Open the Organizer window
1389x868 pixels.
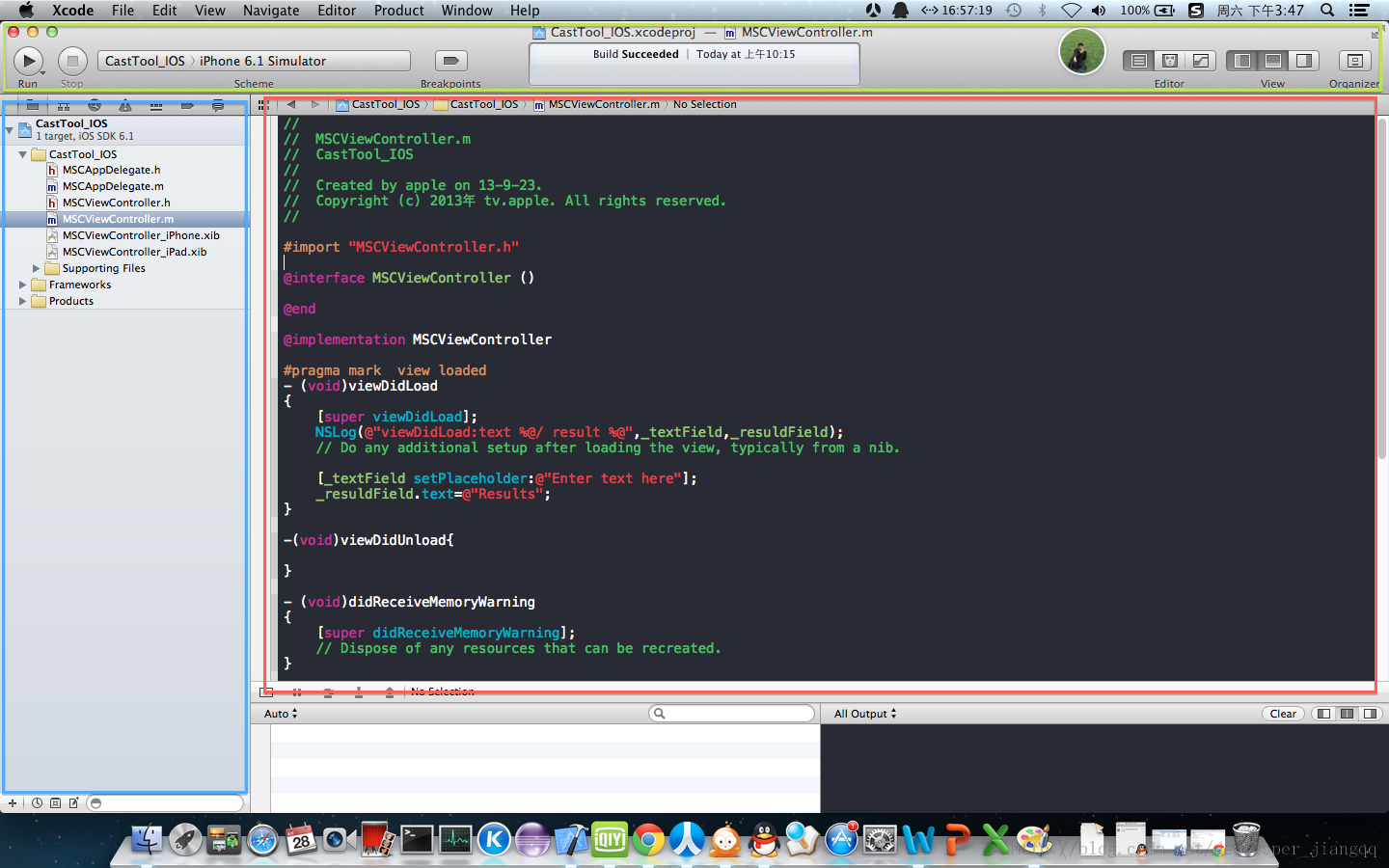point(1354,61)
